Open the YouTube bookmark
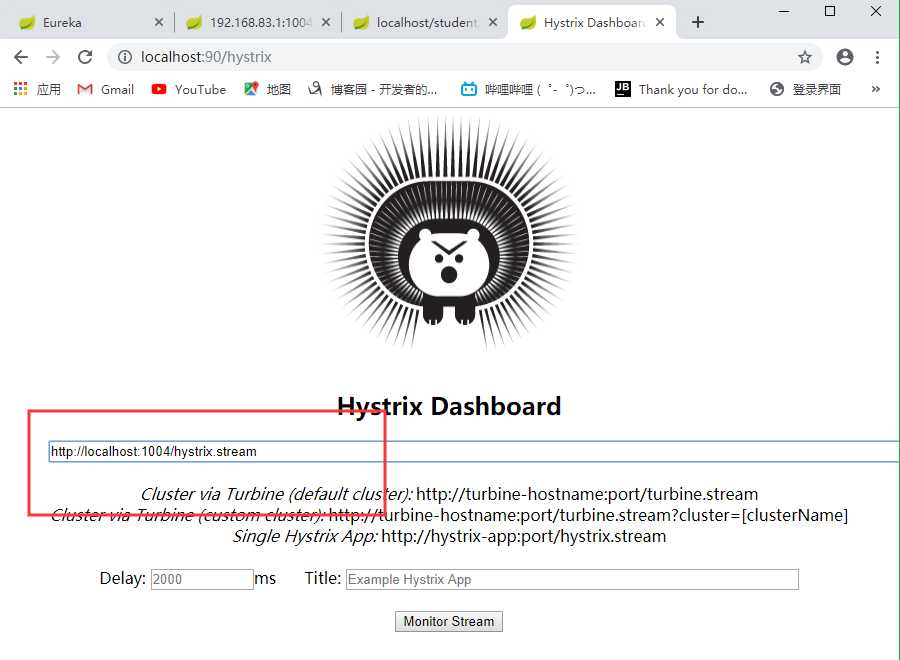 pyautogui.click(x=189, y=89)
